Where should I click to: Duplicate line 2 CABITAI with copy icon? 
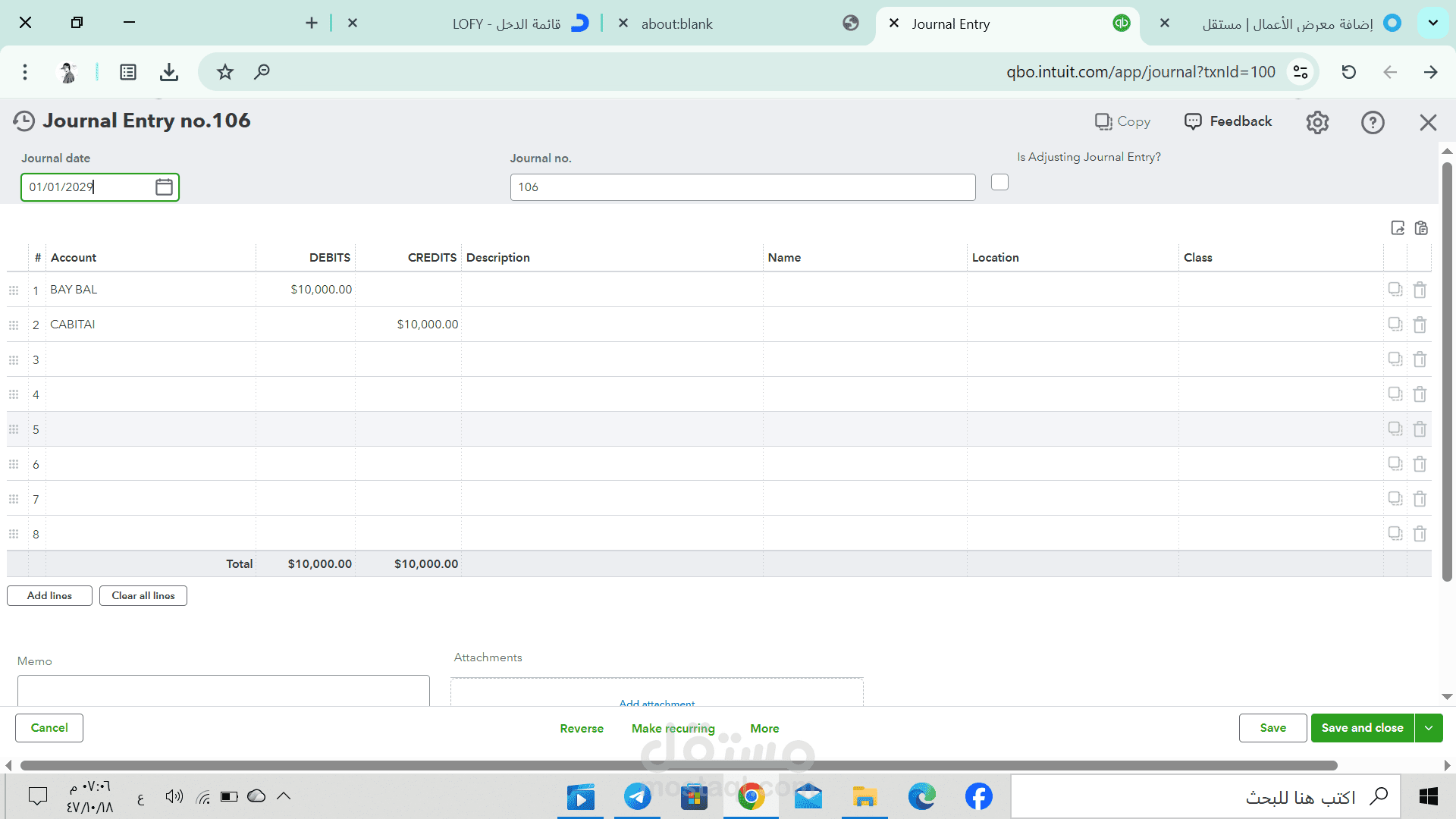1395,325
